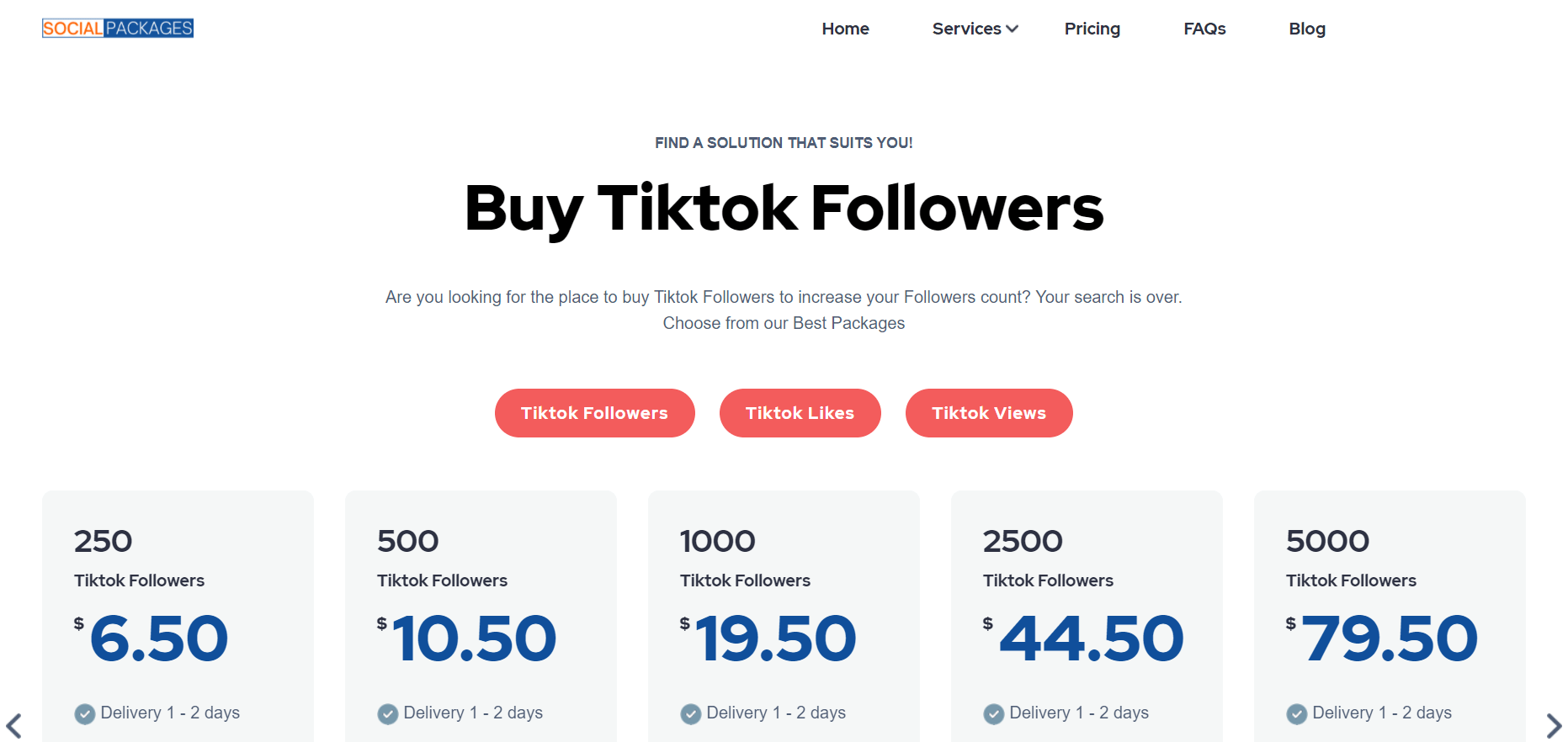Open the FAQs page
This screenshot has height=742, width=1568.
[1204, 29]
